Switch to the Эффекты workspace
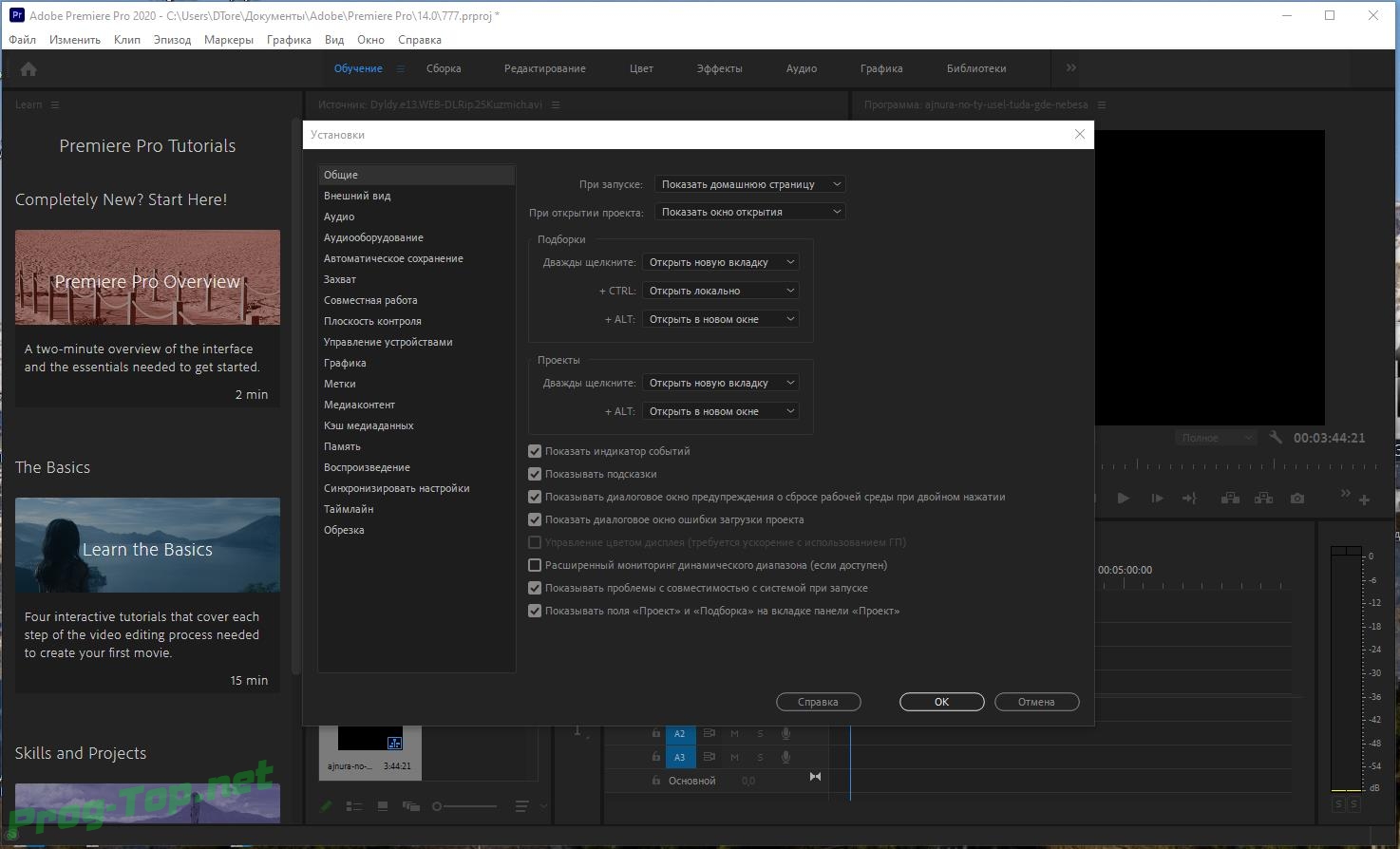The height and width of the screenshot is (849, 1400). click(x=720, y=68)
